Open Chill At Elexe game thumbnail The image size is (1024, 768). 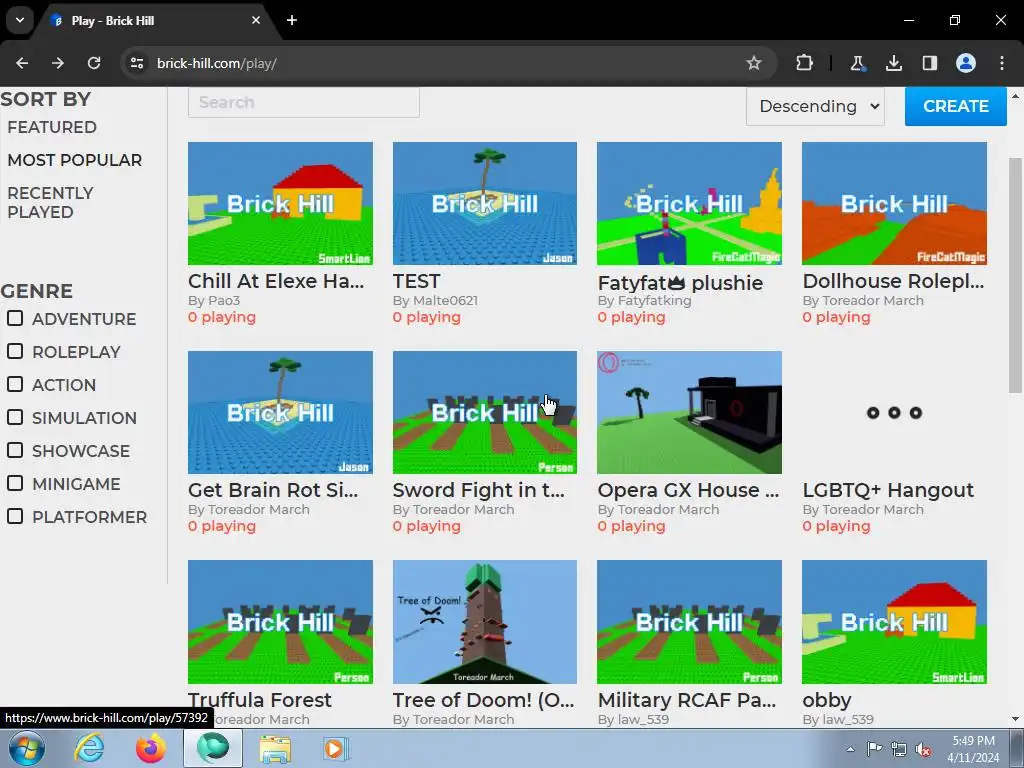280,203
